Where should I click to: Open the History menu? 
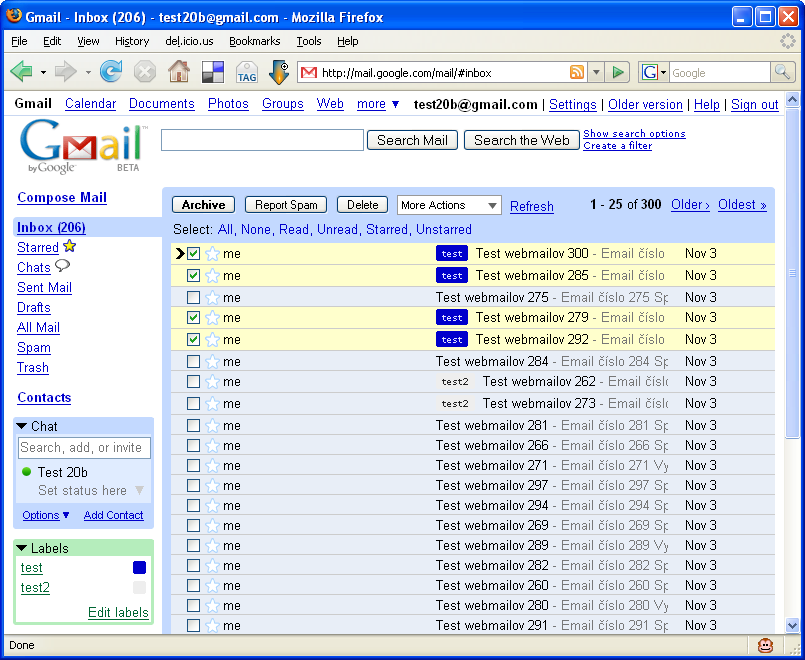pyautogui.click(x=132, y=41)
